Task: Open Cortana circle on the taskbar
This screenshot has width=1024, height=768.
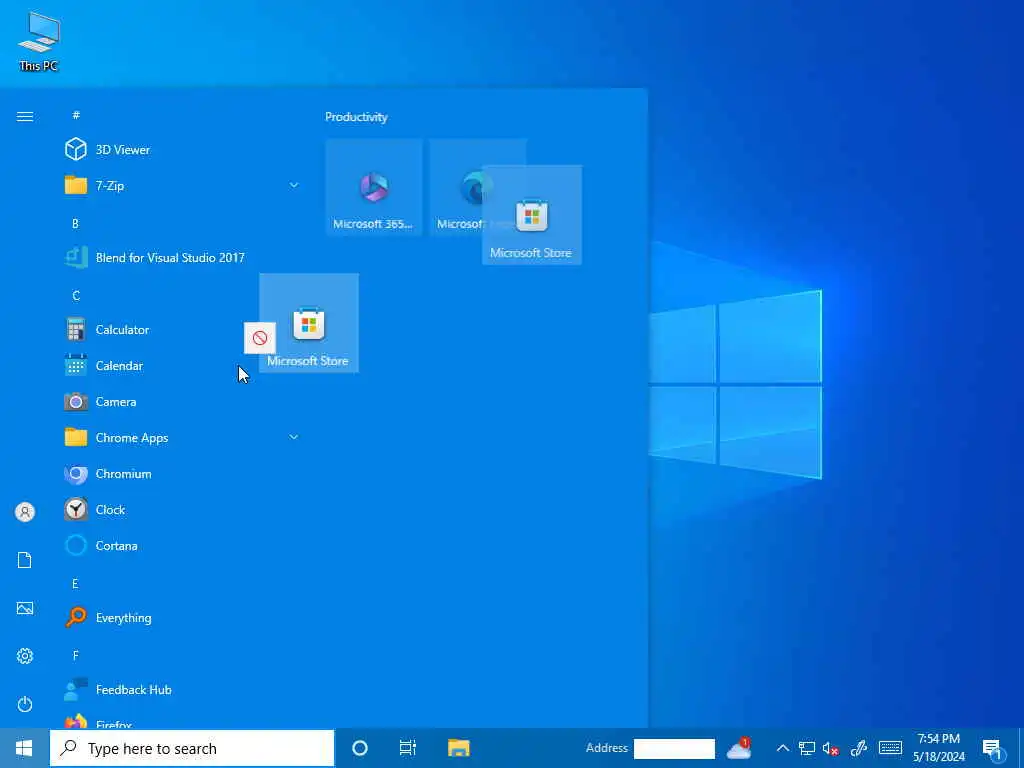Action: (x=360, y=748)
